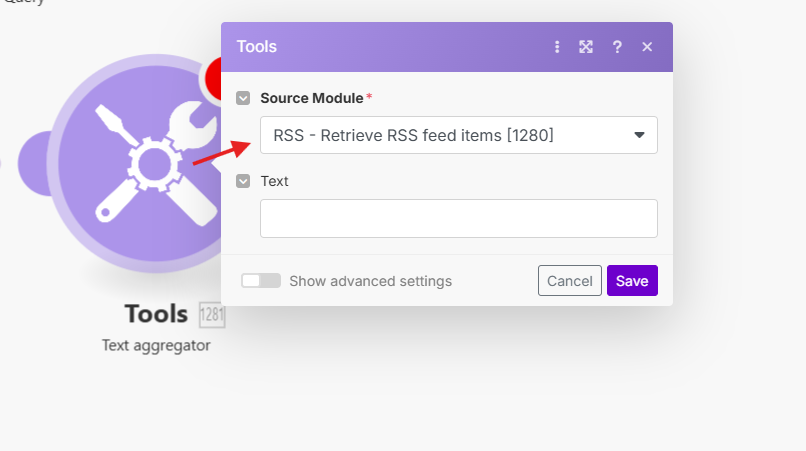Click the Tools module name label
The width and height of the screenshot is (806, 451).
click(156, 314)
